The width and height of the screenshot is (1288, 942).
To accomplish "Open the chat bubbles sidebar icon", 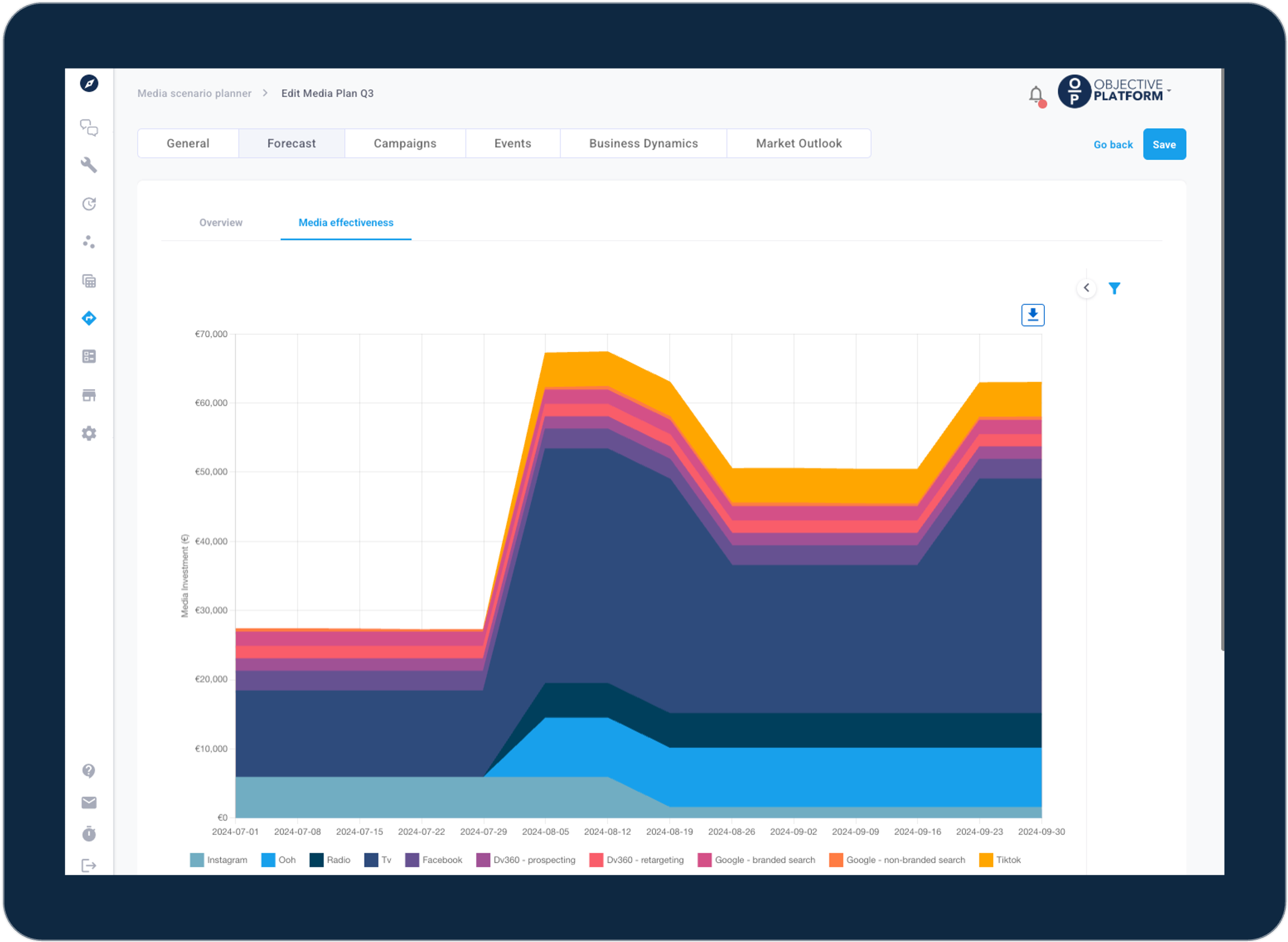I will (89, 127).
